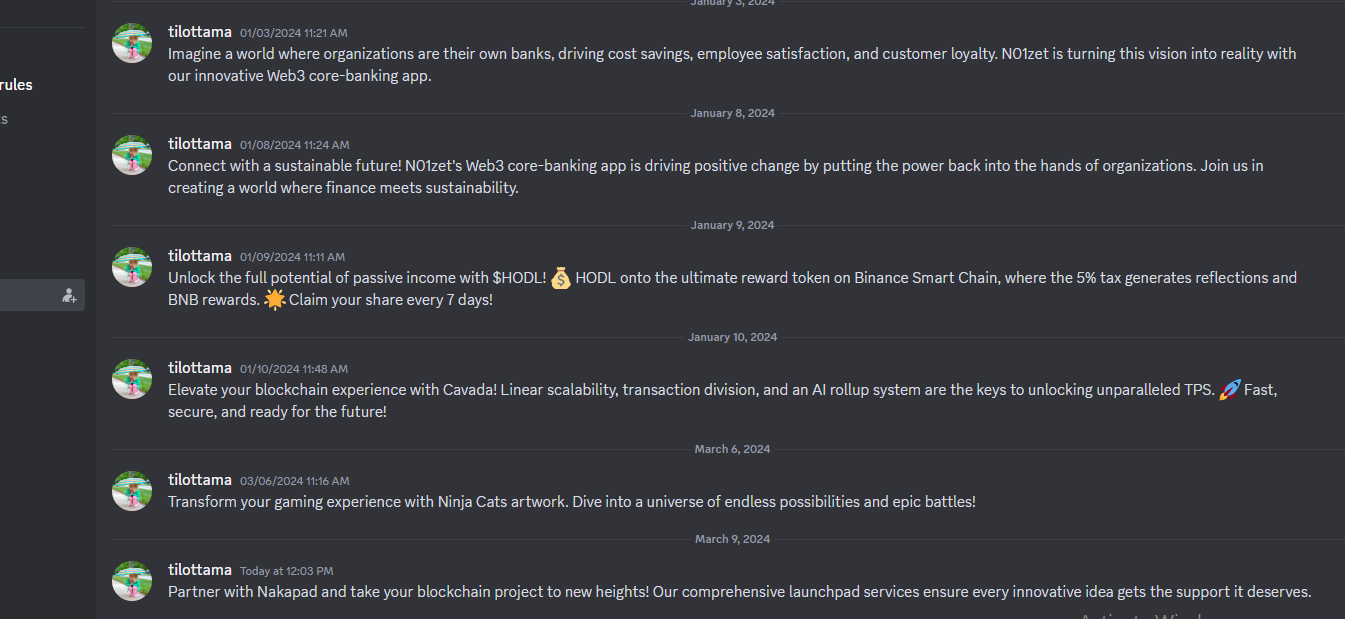
Task: Select the tilottama username on the 01/09/2024 message
Action: 200,256
